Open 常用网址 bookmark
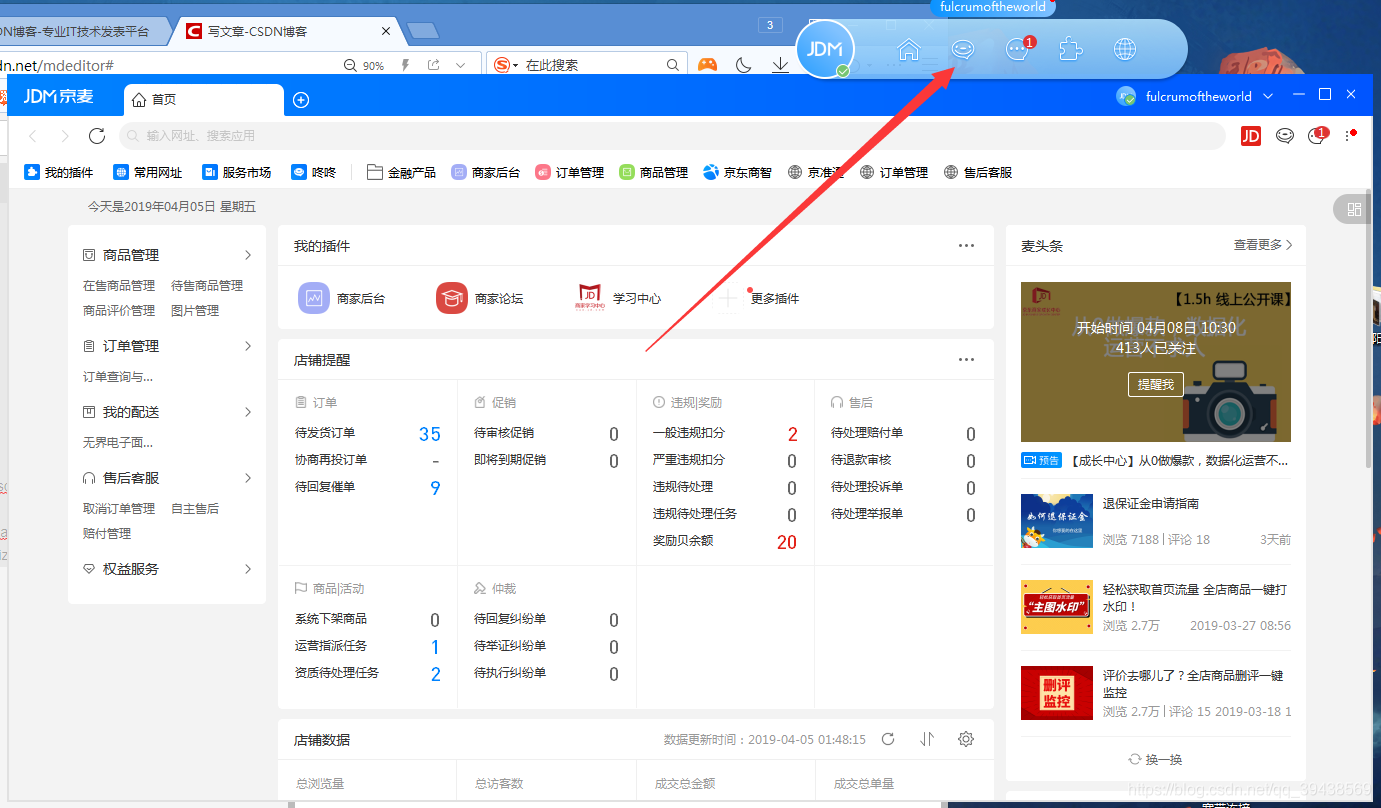Viewport: 1381px width, 808px height. (x=148, y=172)
